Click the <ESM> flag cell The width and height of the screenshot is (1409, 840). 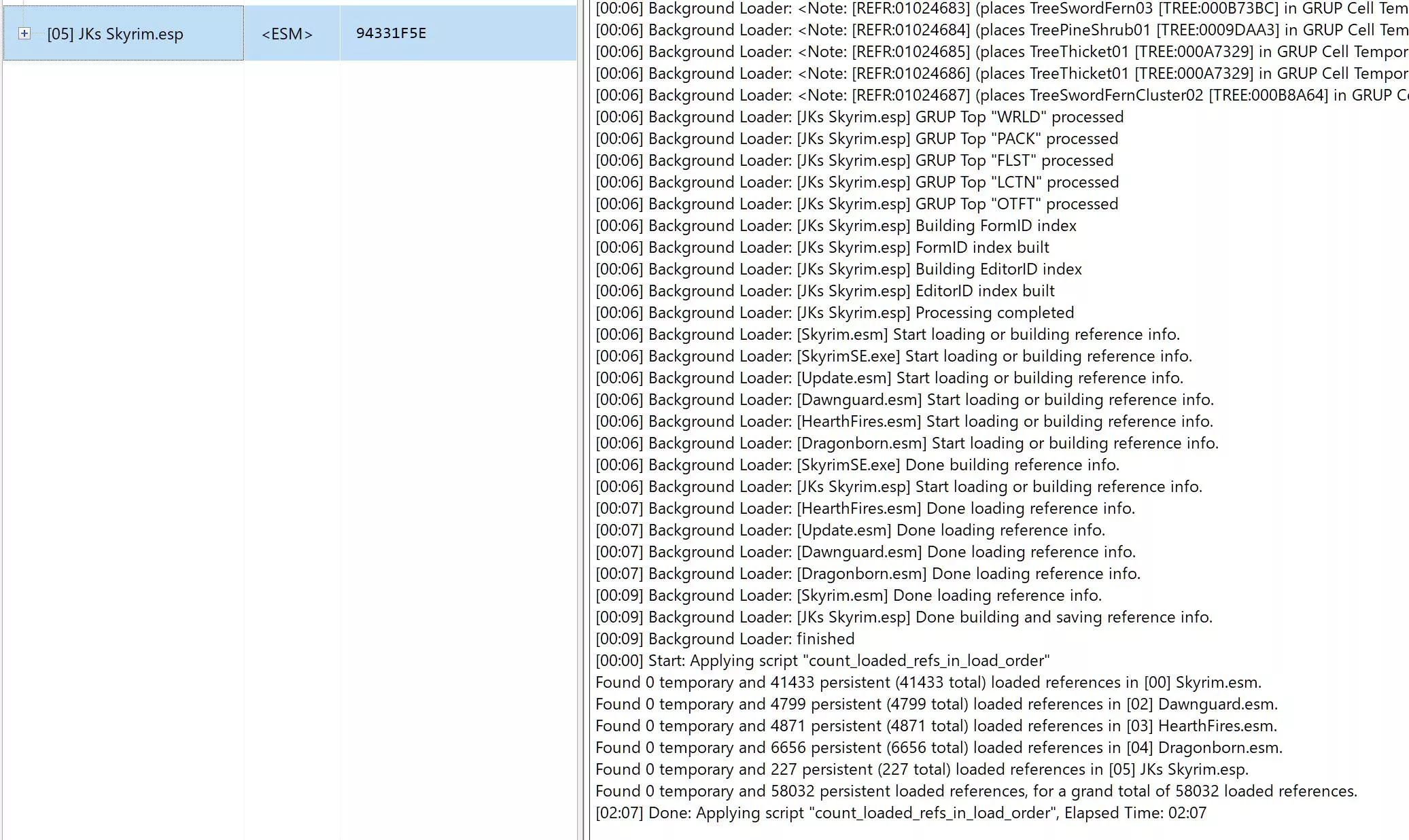point(288,34)
